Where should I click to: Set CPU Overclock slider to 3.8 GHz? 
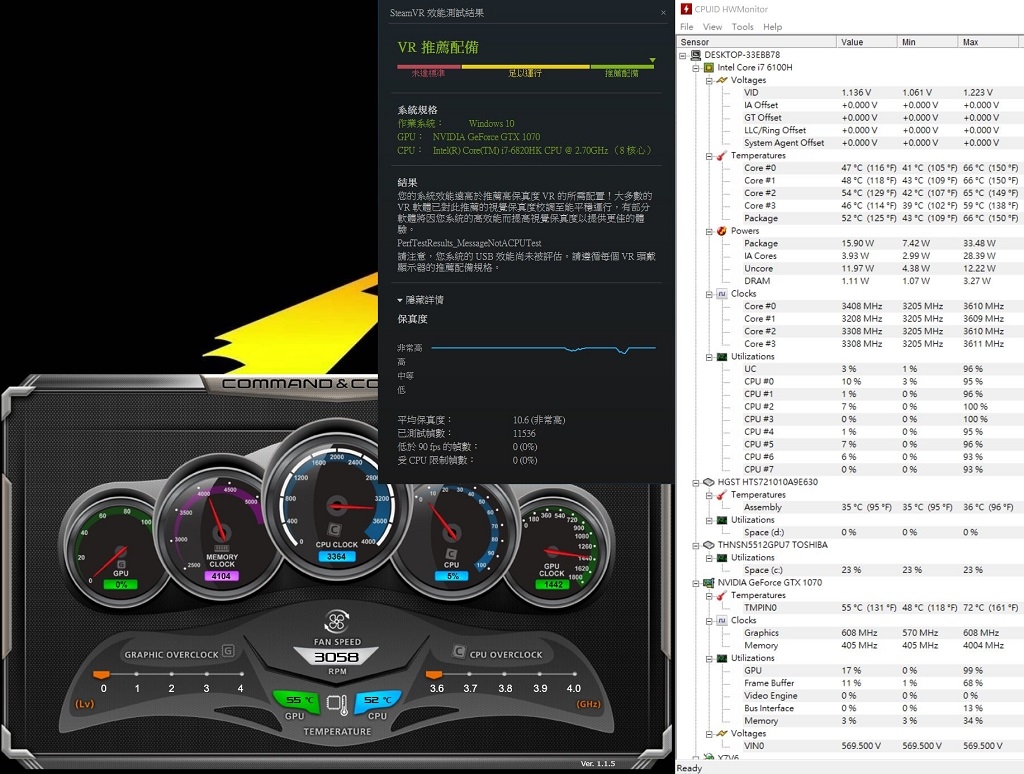coord(505,674)
